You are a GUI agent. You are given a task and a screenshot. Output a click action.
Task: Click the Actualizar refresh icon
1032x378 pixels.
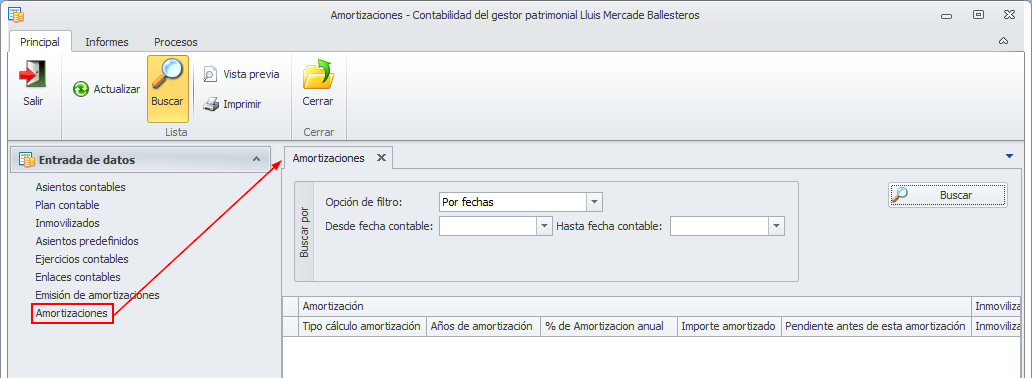[80, 90]
